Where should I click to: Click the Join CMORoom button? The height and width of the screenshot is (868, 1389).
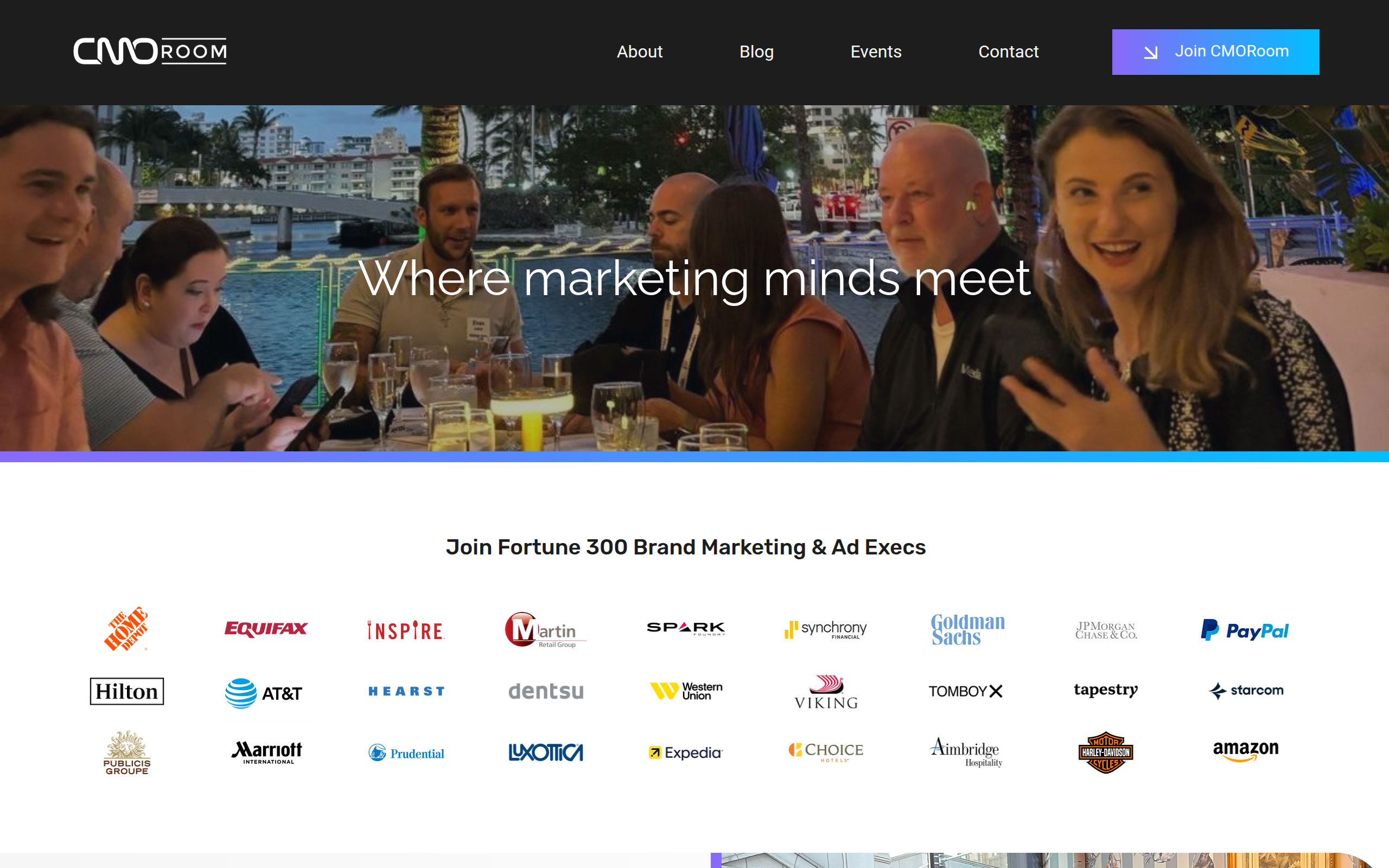pos(1215,52)
